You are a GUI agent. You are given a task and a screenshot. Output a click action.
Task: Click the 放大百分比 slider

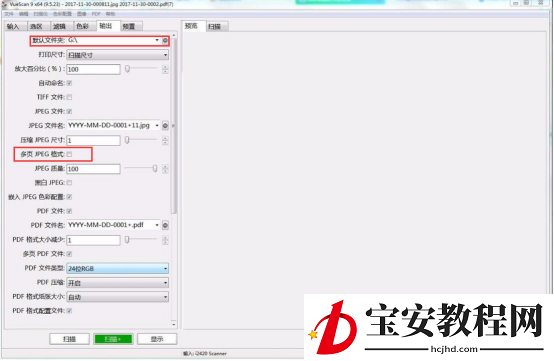click(141, 69)
